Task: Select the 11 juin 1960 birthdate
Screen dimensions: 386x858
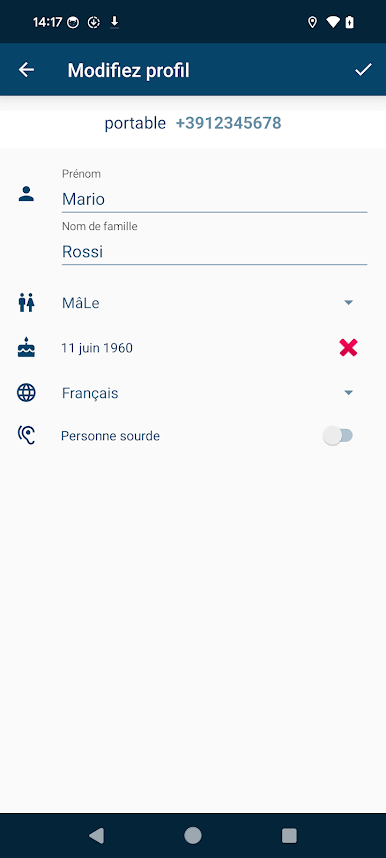Action: coord(97,348)
